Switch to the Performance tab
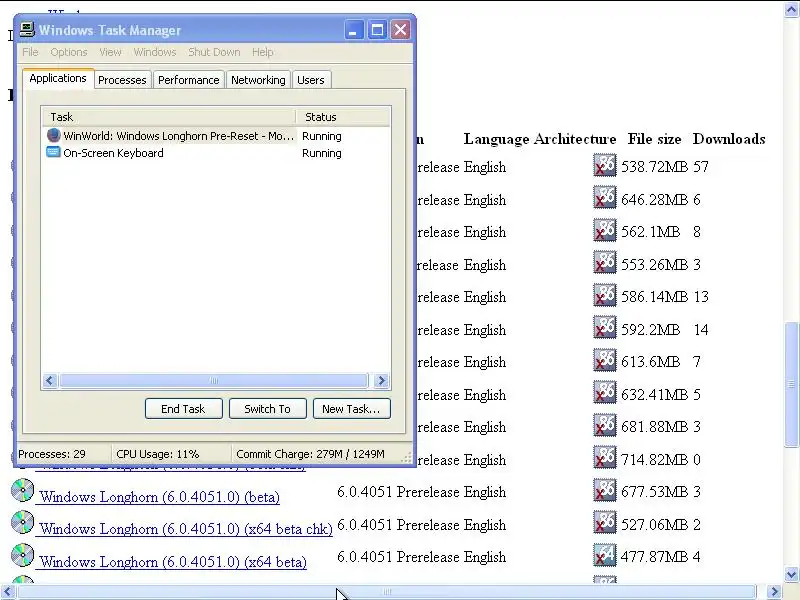This screenshot has width=800, height=600. [188, 80]
